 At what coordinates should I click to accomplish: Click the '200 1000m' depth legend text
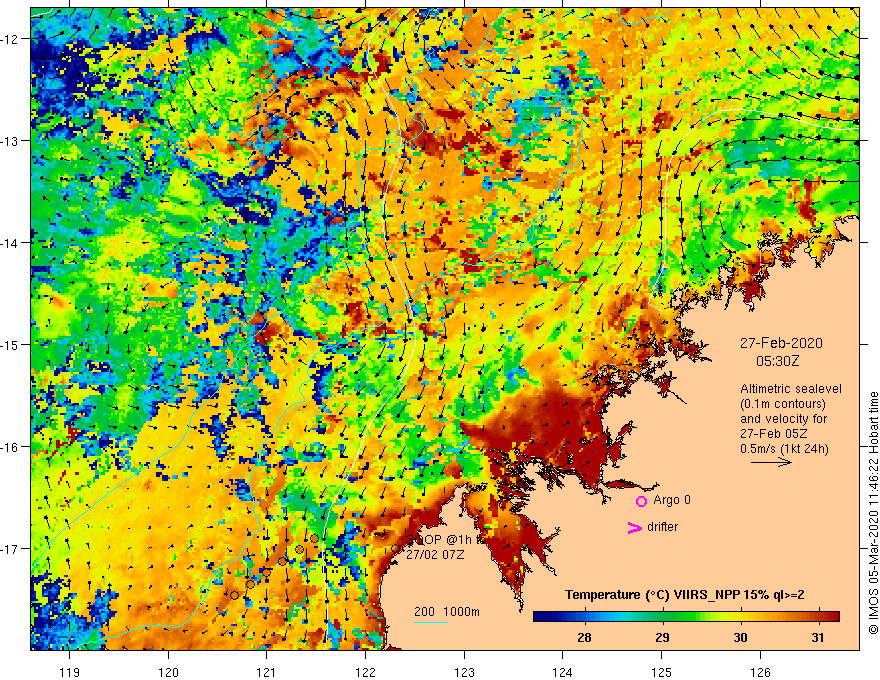pyautogui.click(x=447, y=612)
